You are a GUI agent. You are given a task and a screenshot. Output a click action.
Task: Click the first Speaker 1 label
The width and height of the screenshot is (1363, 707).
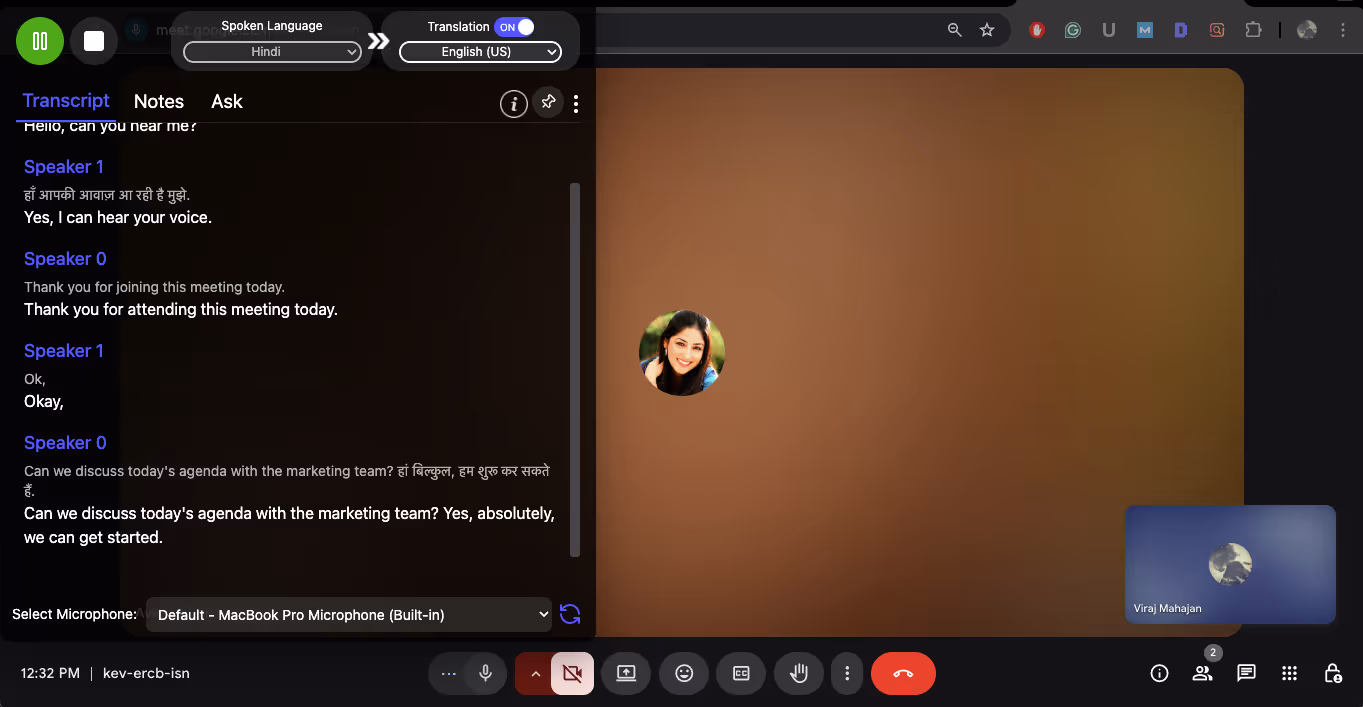(64, 167)
